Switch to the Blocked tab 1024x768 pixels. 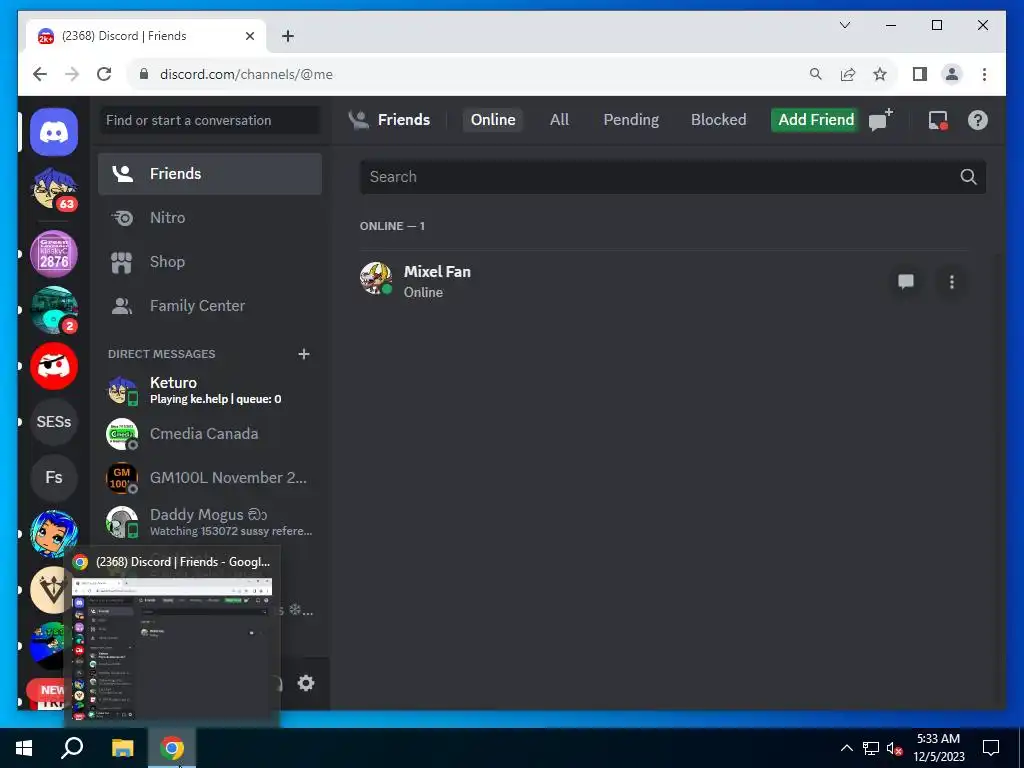718,120
